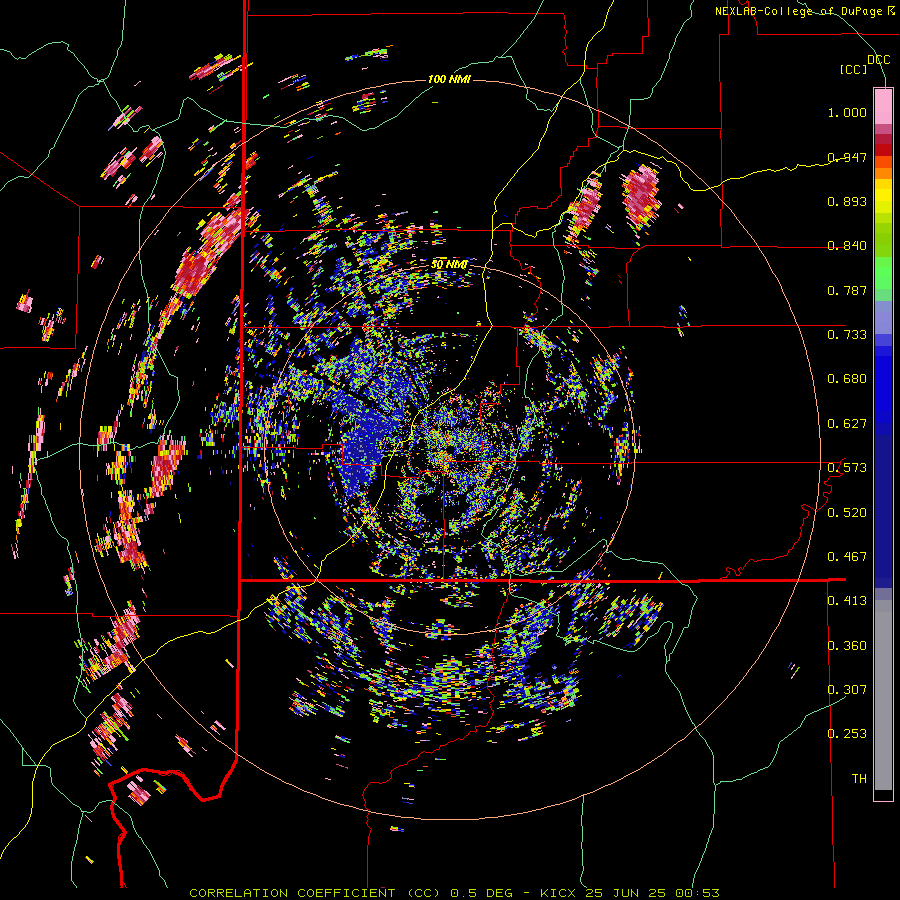The height and width of the screenshot is (900, 900).
Task: Click the pink segment of the color bar
Action: (883, 106)
